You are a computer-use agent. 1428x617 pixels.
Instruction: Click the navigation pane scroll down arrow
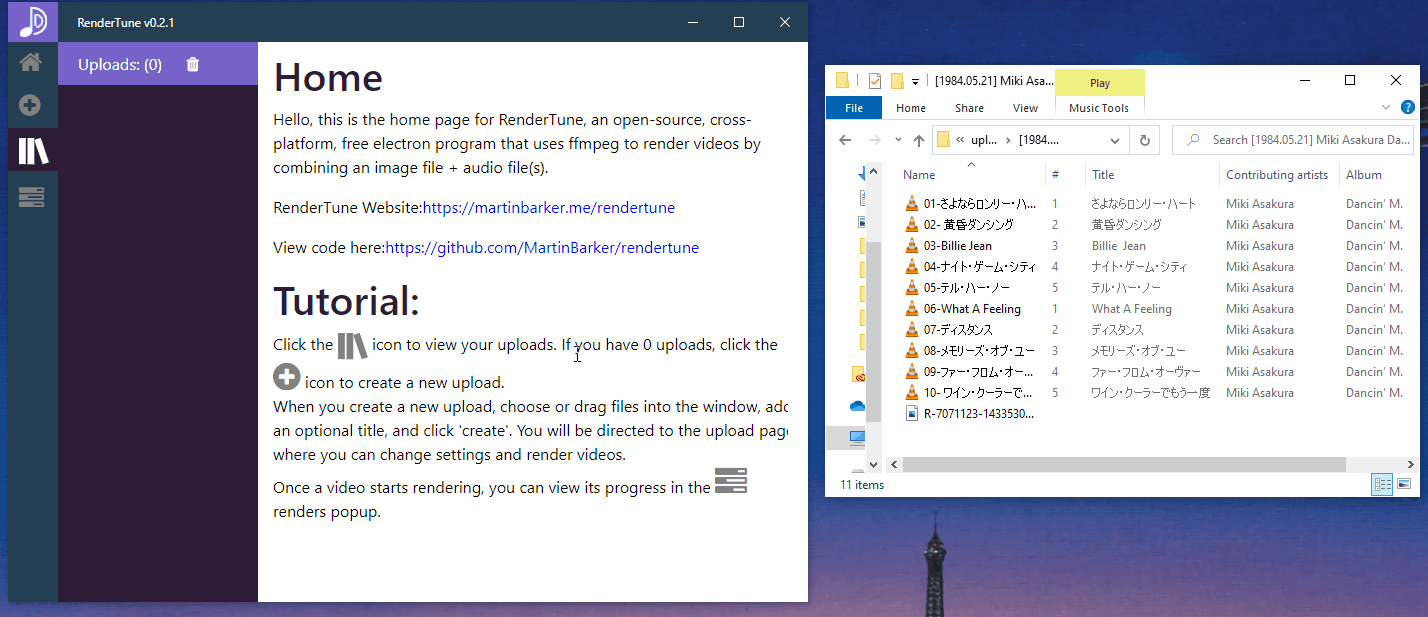[873, 465]
